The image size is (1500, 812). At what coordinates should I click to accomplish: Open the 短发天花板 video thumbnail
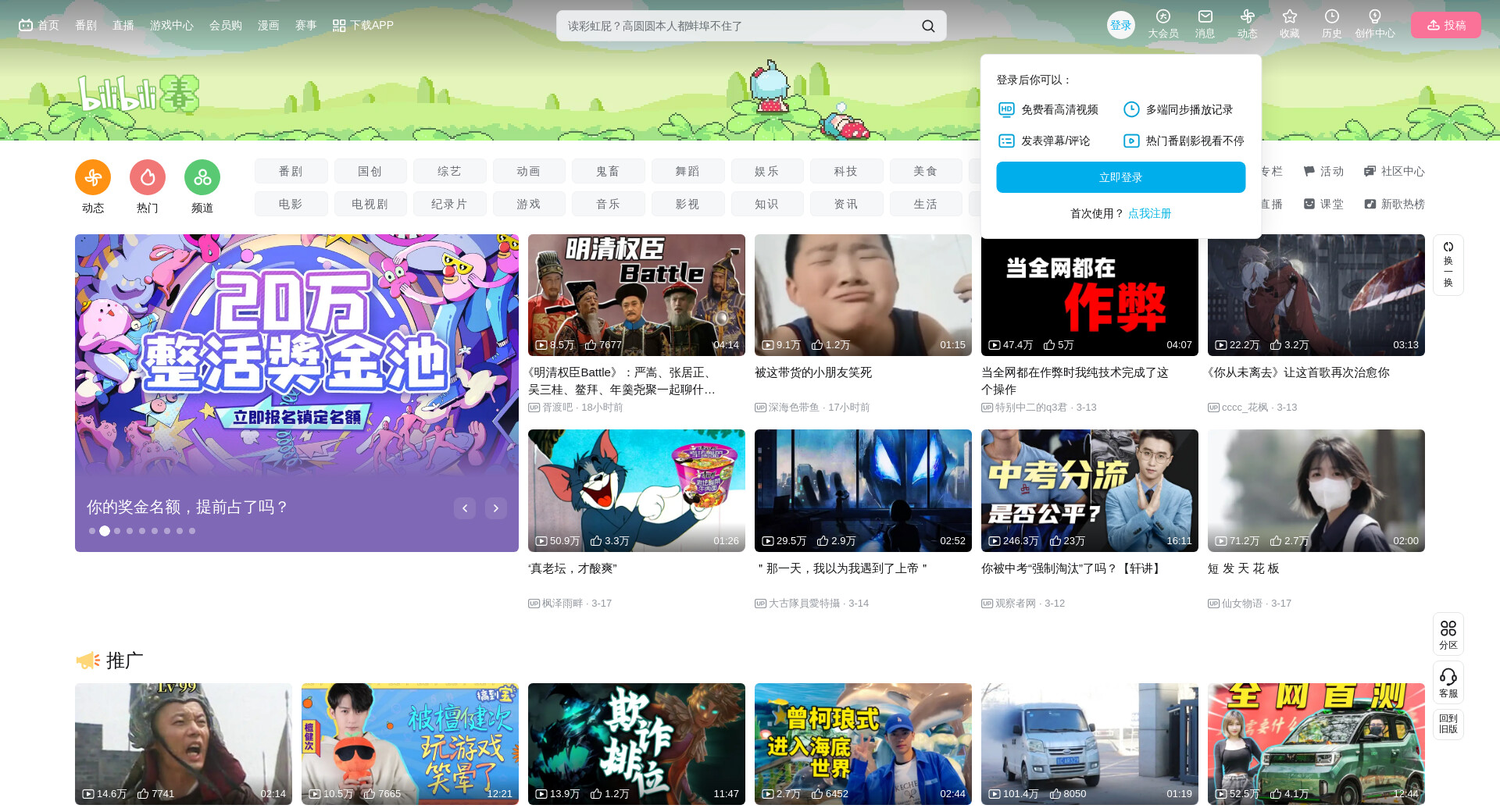pos(1316,490)
